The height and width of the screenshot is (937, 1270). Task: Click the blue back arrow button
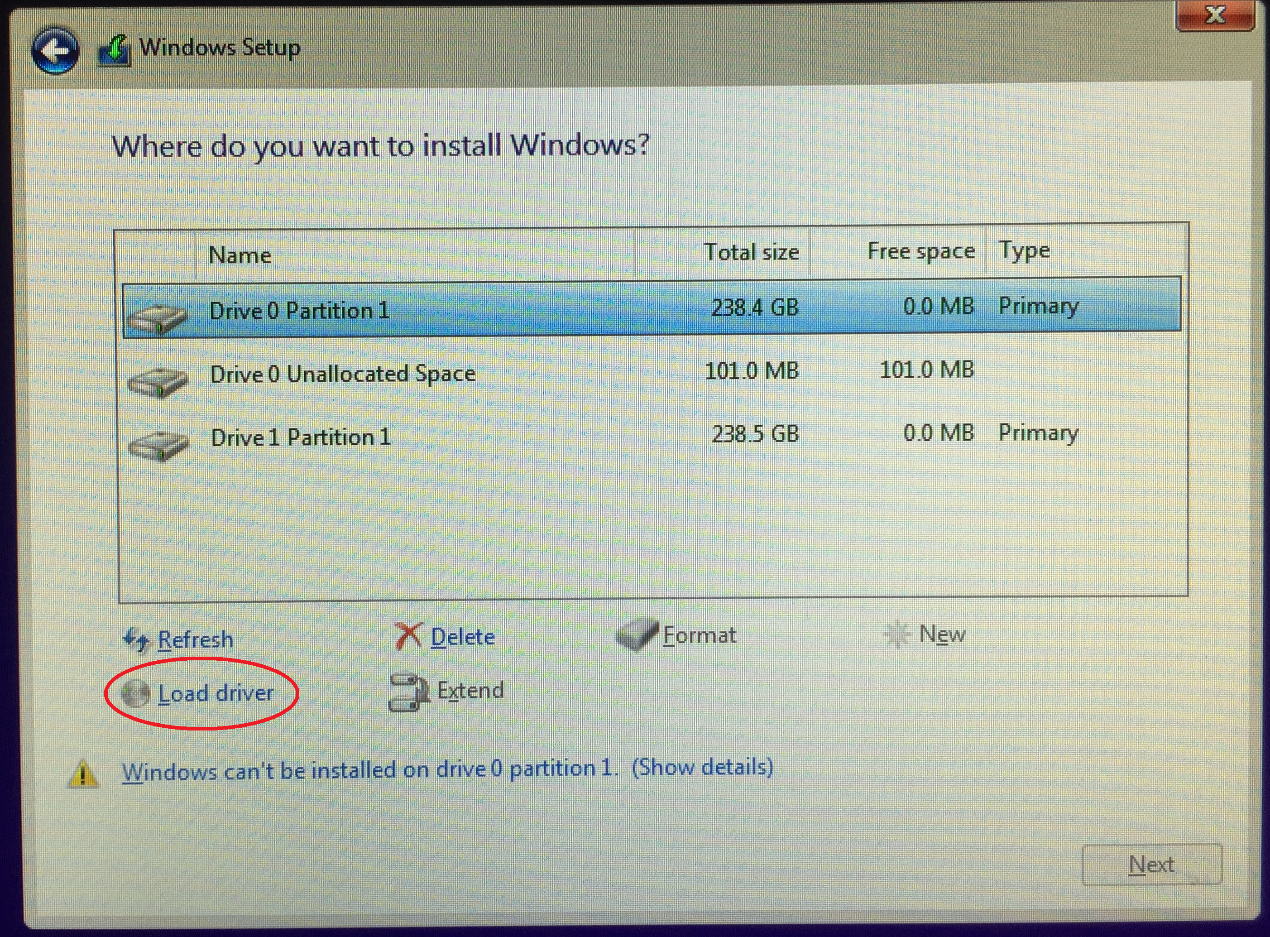[x=56, y=50]
